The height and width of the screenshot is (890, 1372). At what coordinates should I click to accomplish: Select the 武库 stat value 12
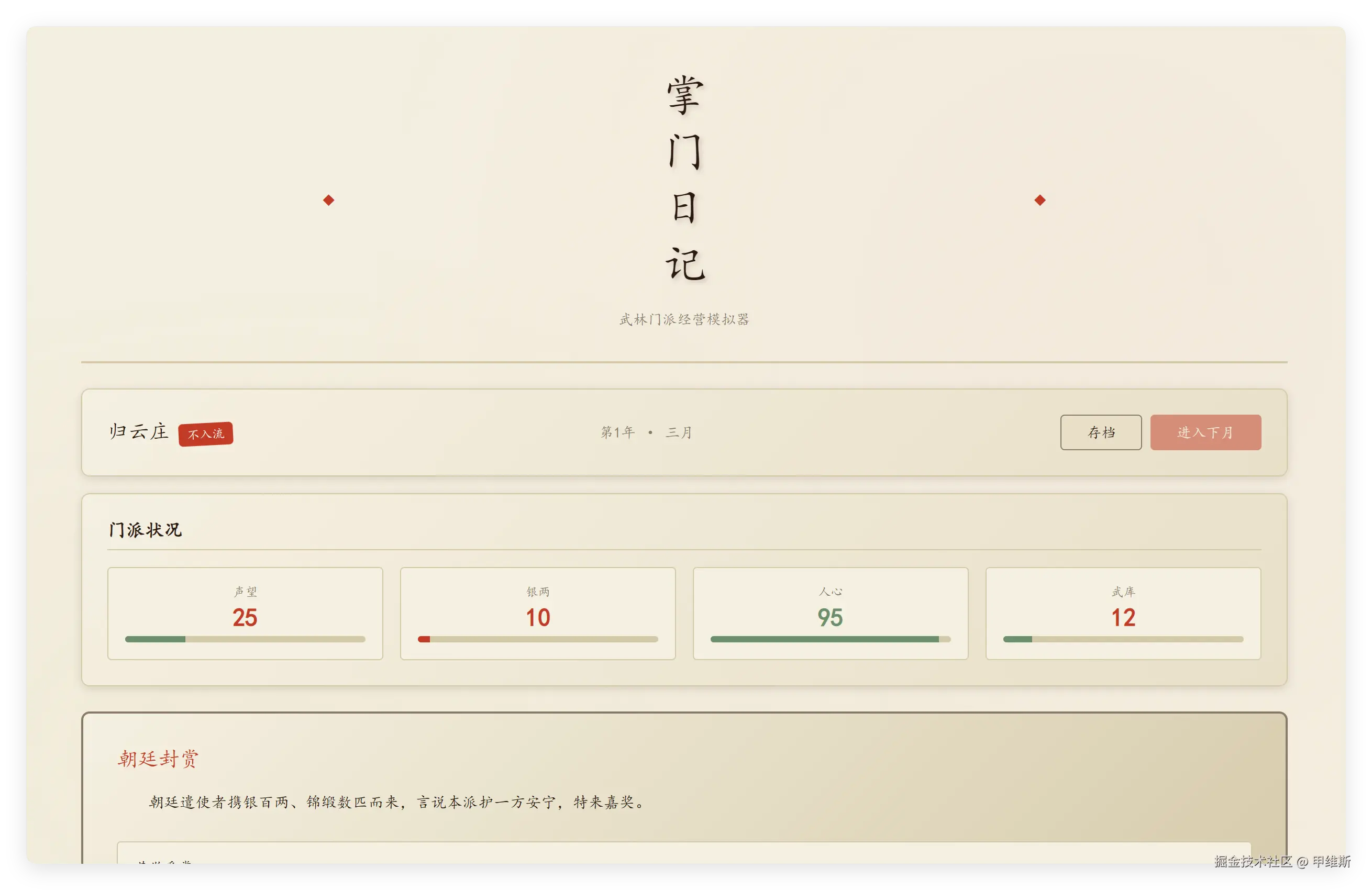click(x=1123, y=617)
